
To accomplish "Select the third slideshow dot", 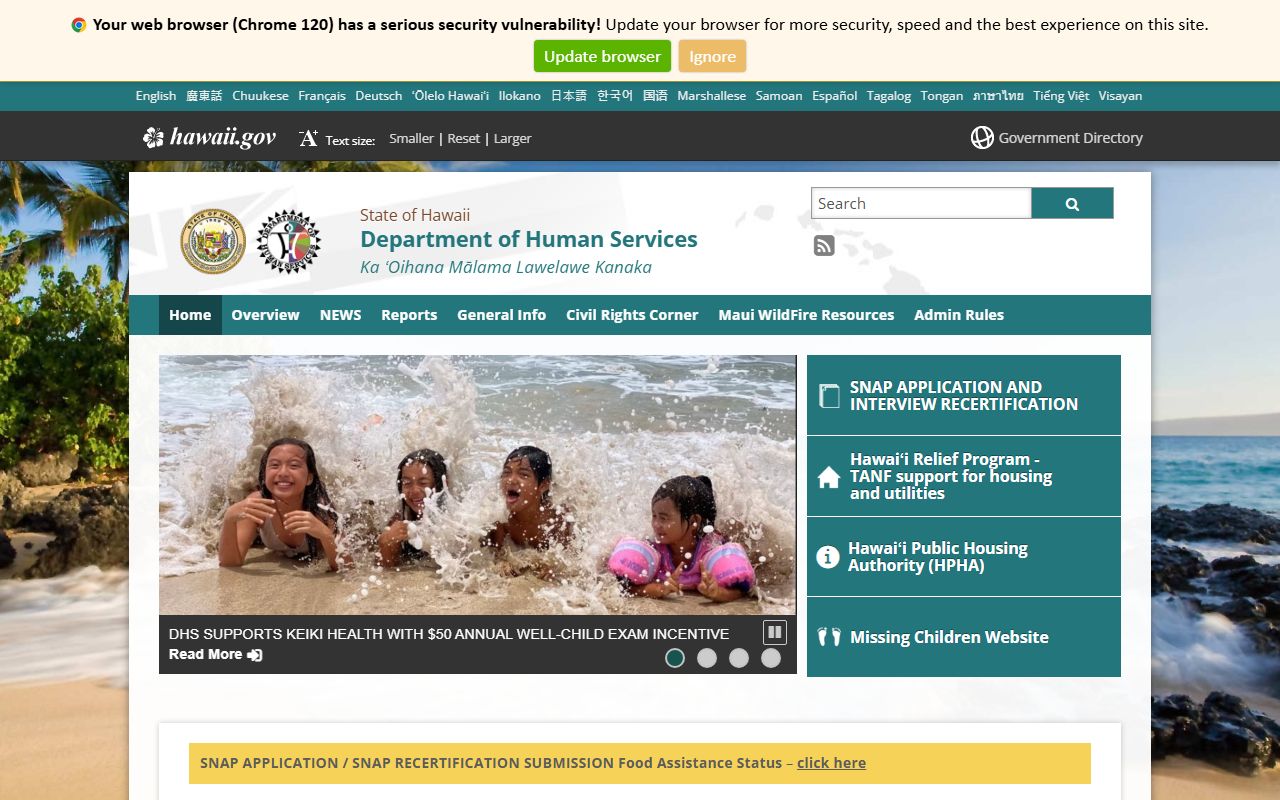I will coord(739,658).
